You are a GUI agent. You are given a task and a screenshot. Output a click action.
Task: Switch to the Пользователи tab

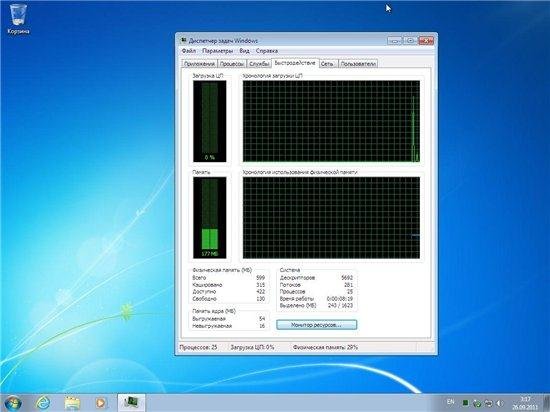click(x=358, y=64)
